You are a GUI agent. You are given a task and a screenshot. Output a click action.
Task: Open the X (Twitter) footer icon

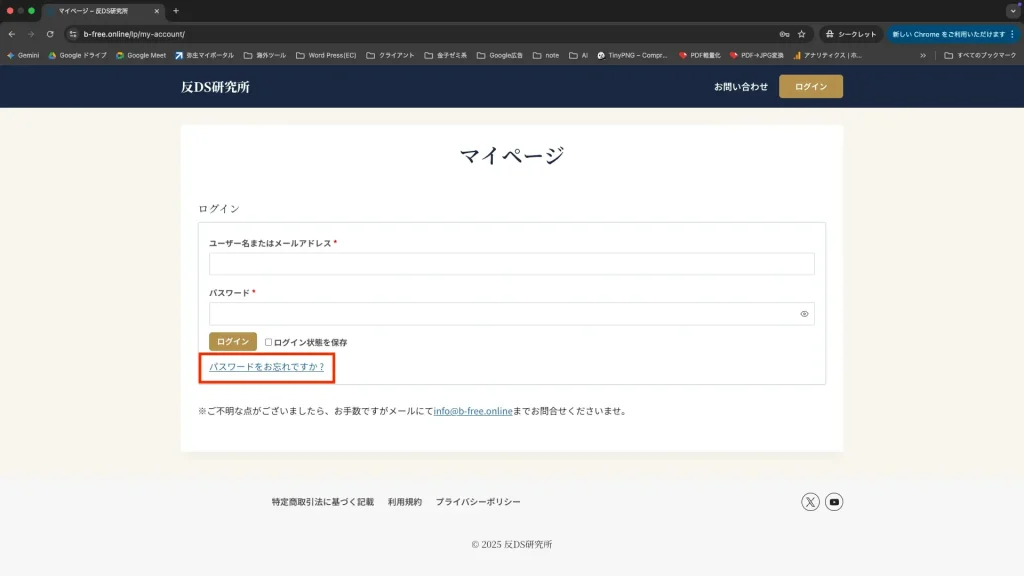810,502
